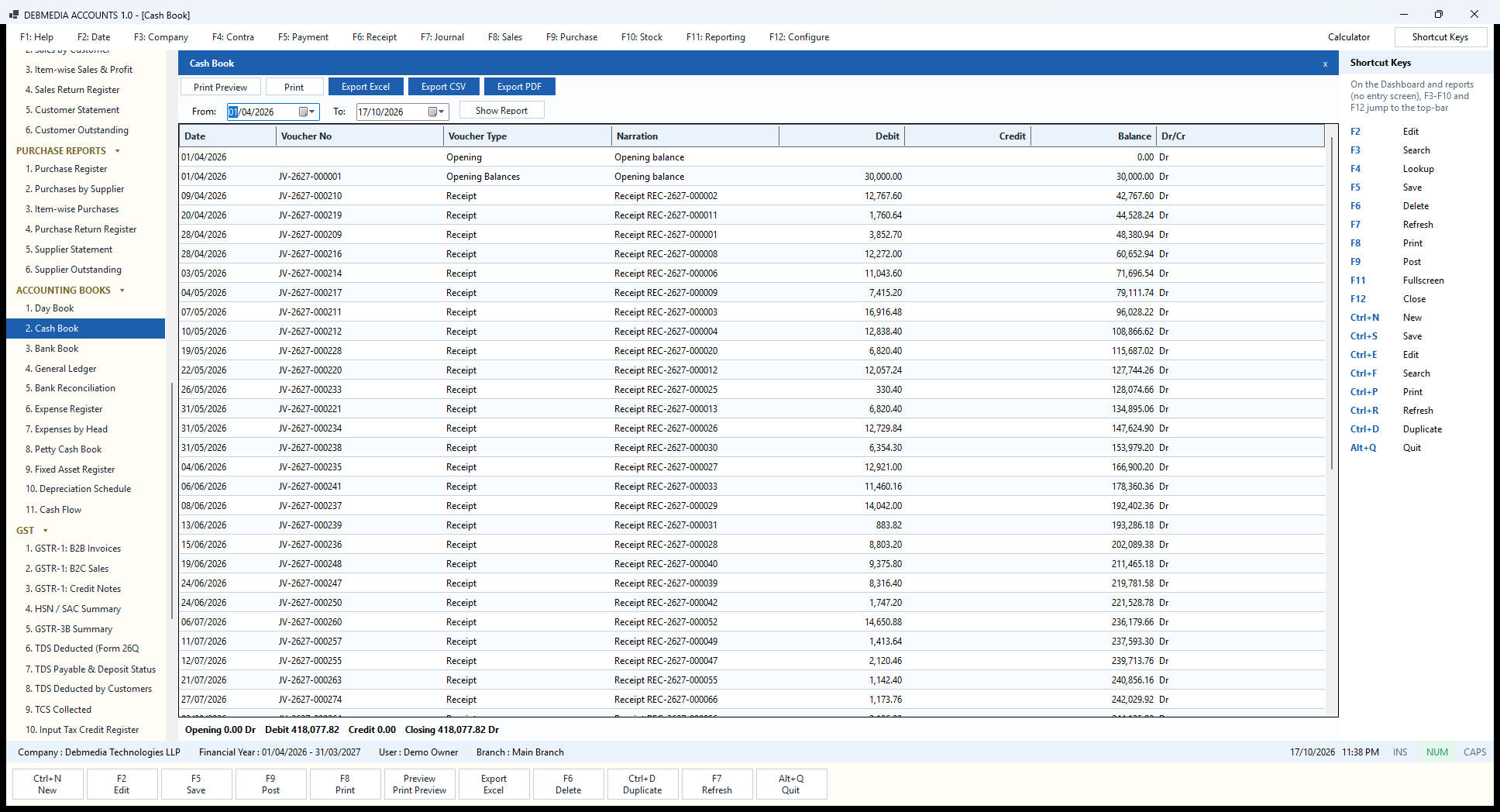This screenshot has width=1500, height=812.
Task: Select voucher JV-2627-000210 row
Action: point(752,196)
